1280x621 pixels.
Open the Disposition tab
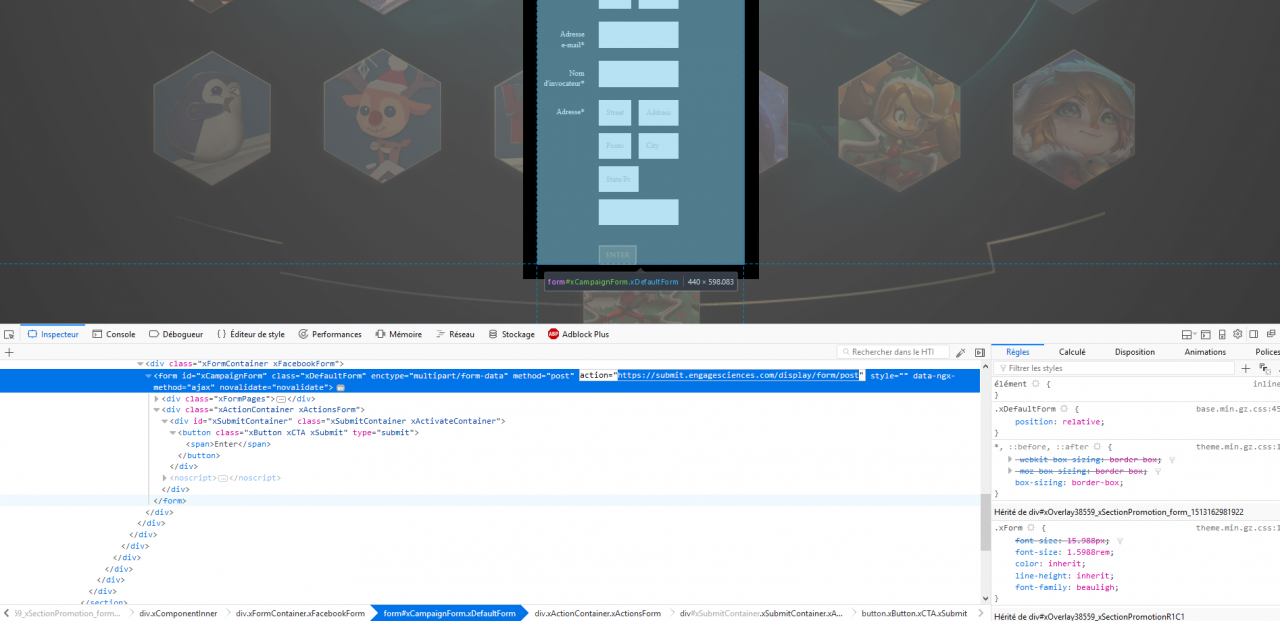pyautogui.click(x=1135, y=352)
